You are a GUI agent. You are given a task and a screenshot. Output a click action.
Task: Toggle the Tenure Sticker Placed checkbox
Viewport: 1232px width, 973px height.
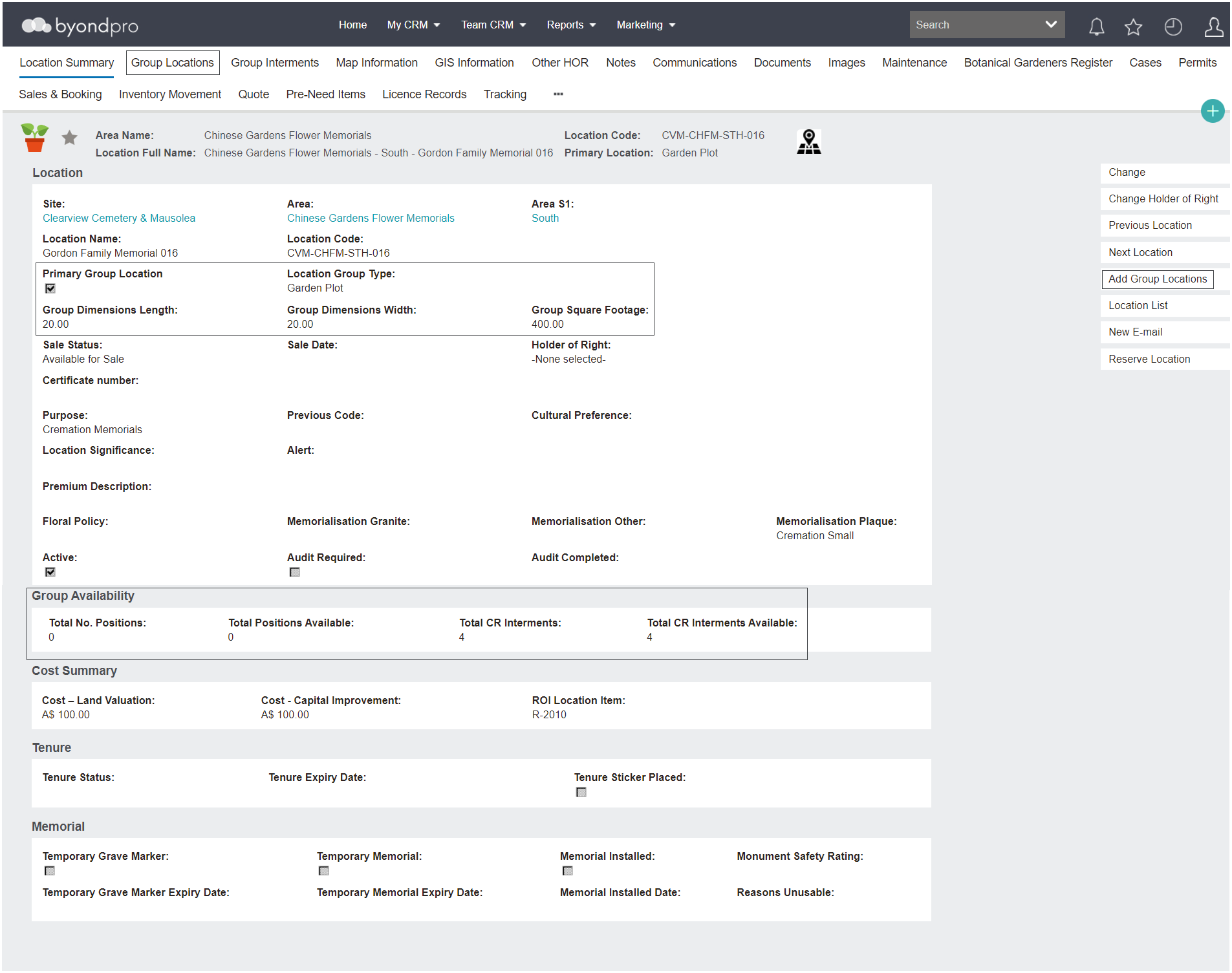click(581, 792)
